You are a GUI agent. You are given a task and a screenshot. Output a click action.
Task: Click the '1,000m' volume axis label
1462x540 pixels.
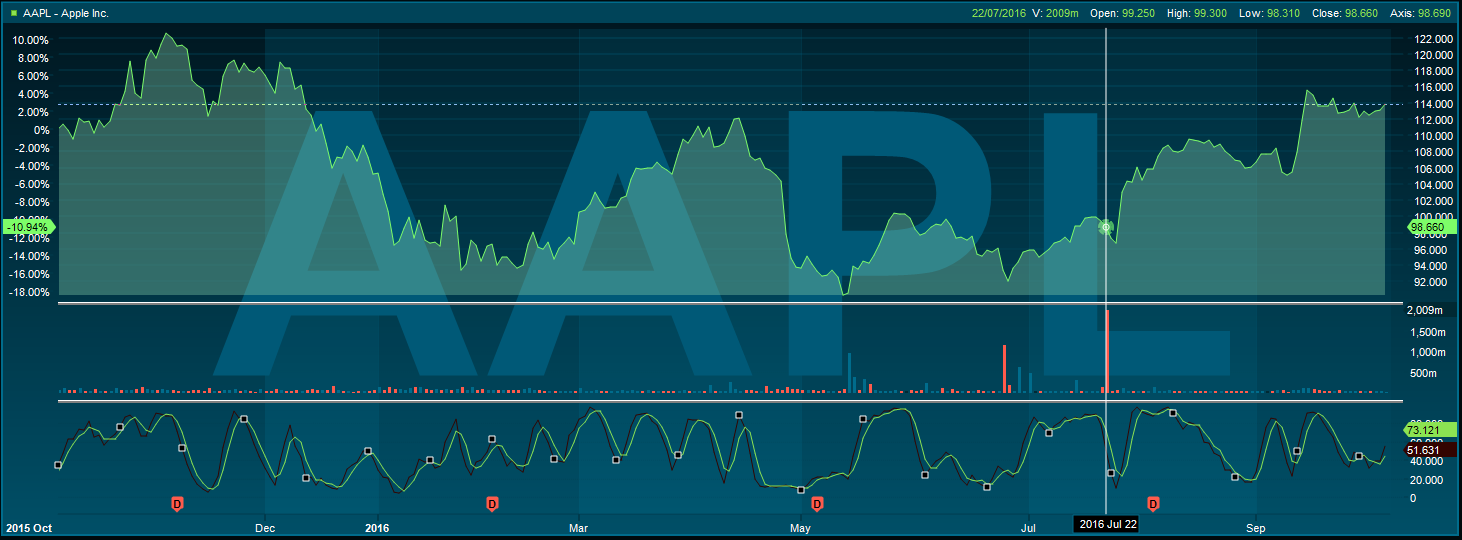(x=1428, y=353)
